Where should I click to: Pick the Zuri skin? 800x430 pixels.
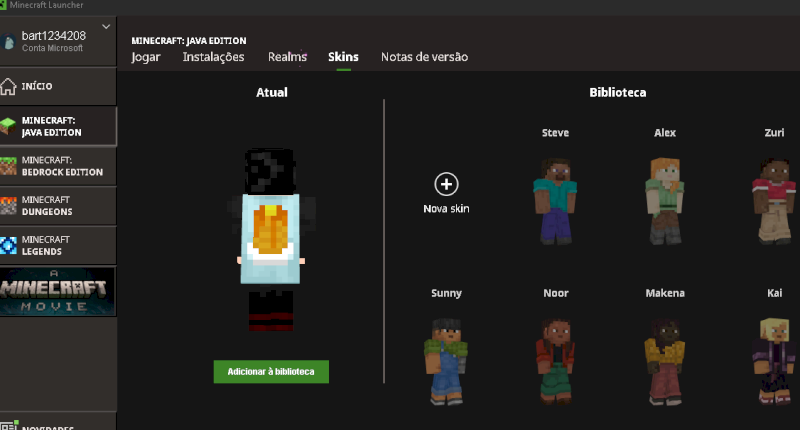coord(774,199)
